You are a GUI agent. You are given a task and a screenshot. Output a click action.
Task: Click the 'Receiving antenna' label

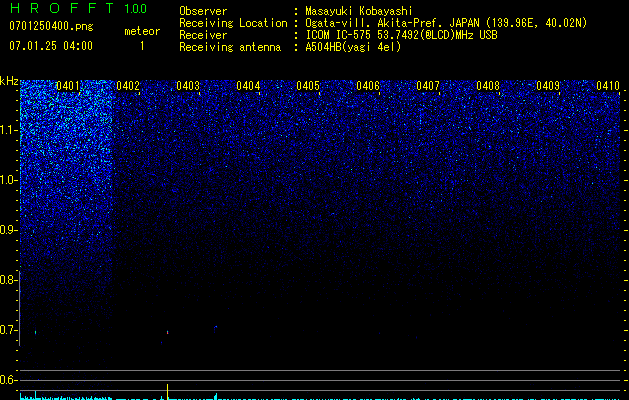pos(230,47)
